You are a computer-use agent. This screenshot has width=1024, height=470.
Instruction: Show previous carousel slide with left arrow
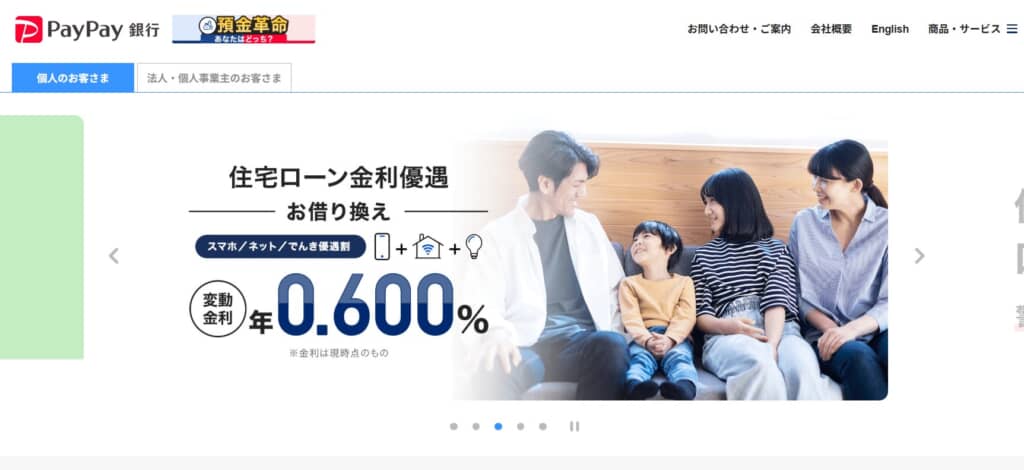point(114,256)
